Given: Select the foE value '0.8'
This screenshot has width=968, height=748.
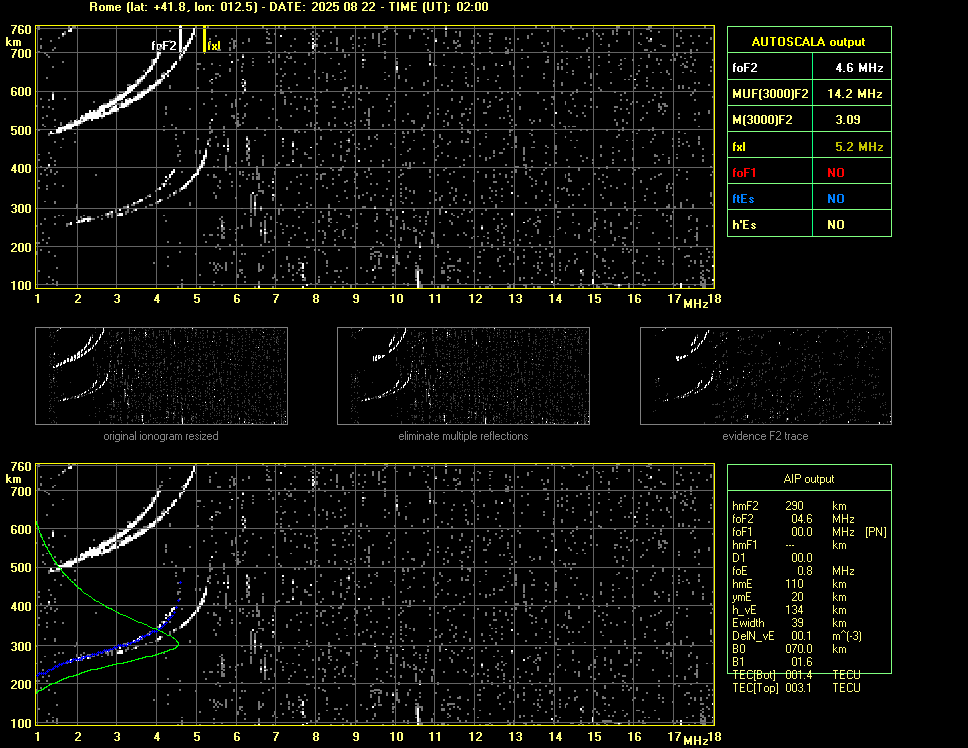Looking at the screenshot, I should 805,571.
